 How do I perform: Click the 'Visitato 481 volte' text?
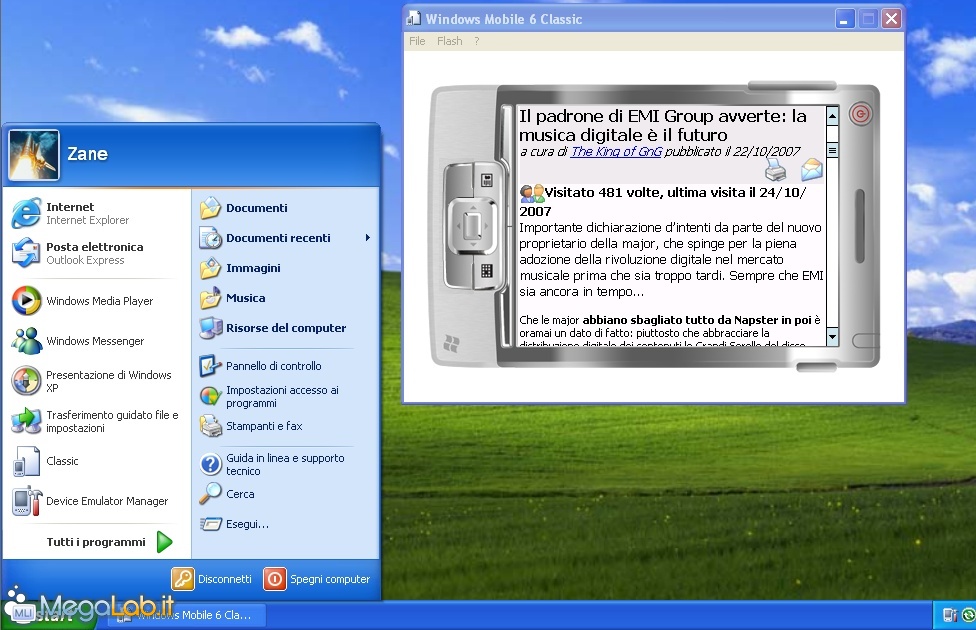click(662, 201)
